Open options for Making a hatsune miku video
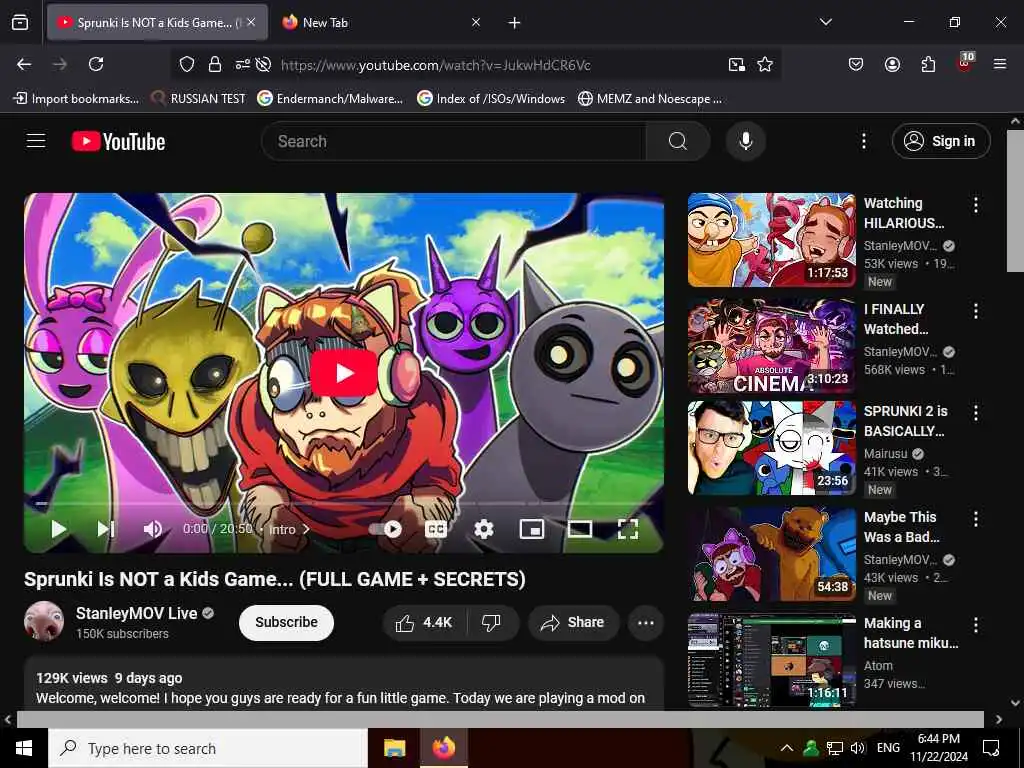This screenshot has height=768, width=1024. [976, 625]
